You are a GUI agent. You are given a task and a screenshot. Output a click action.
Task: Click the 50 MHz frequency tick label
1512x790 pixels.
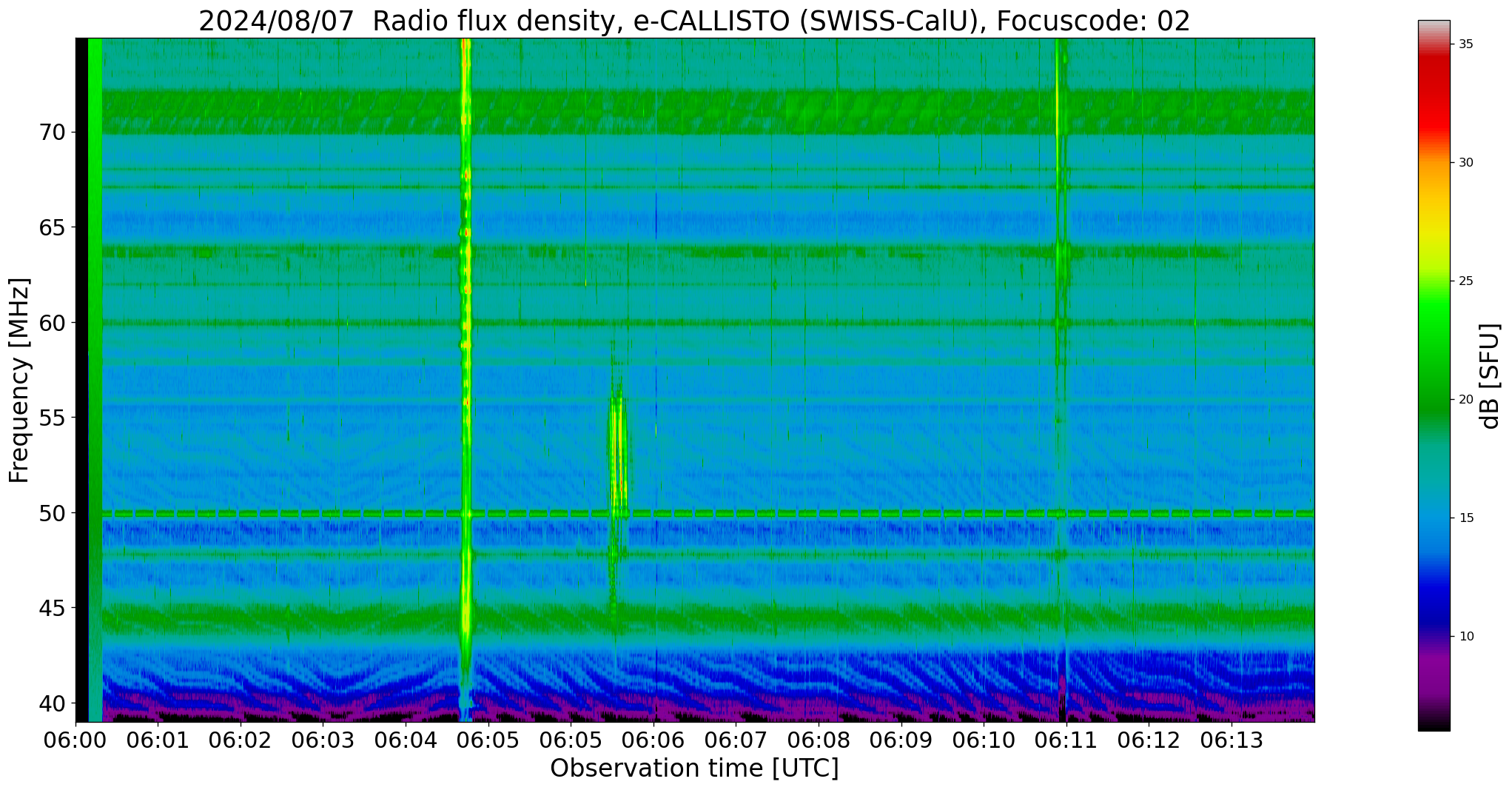coord(52,512)
